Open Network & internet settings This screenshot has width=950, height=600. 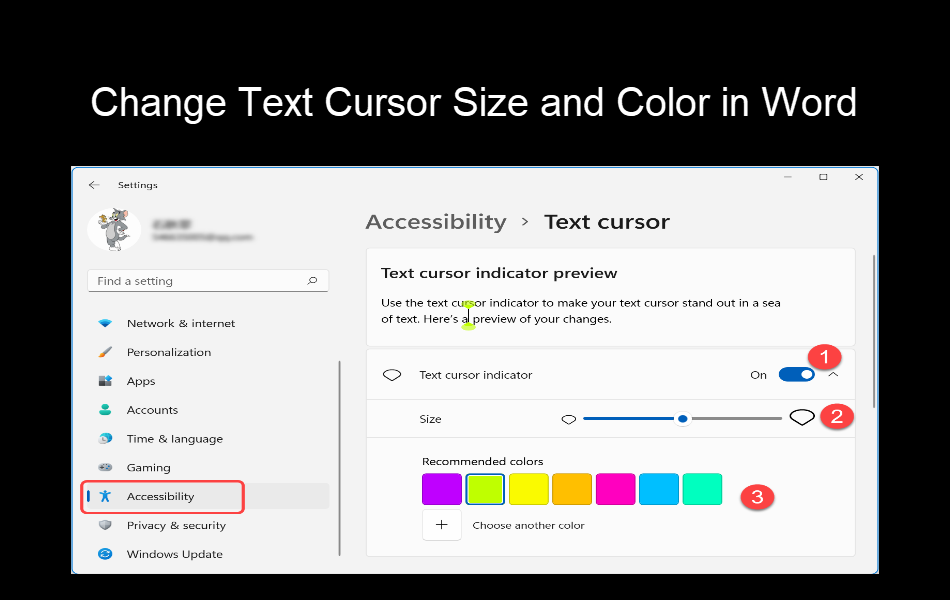pyautogui.click(x=181, y=323)
